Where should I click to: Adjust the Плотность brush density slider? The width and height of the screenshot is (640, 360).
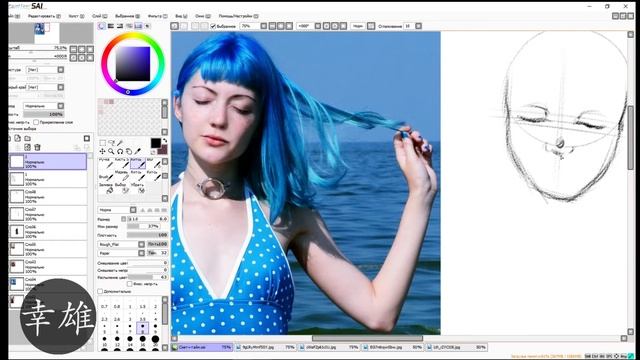[147, 235]
